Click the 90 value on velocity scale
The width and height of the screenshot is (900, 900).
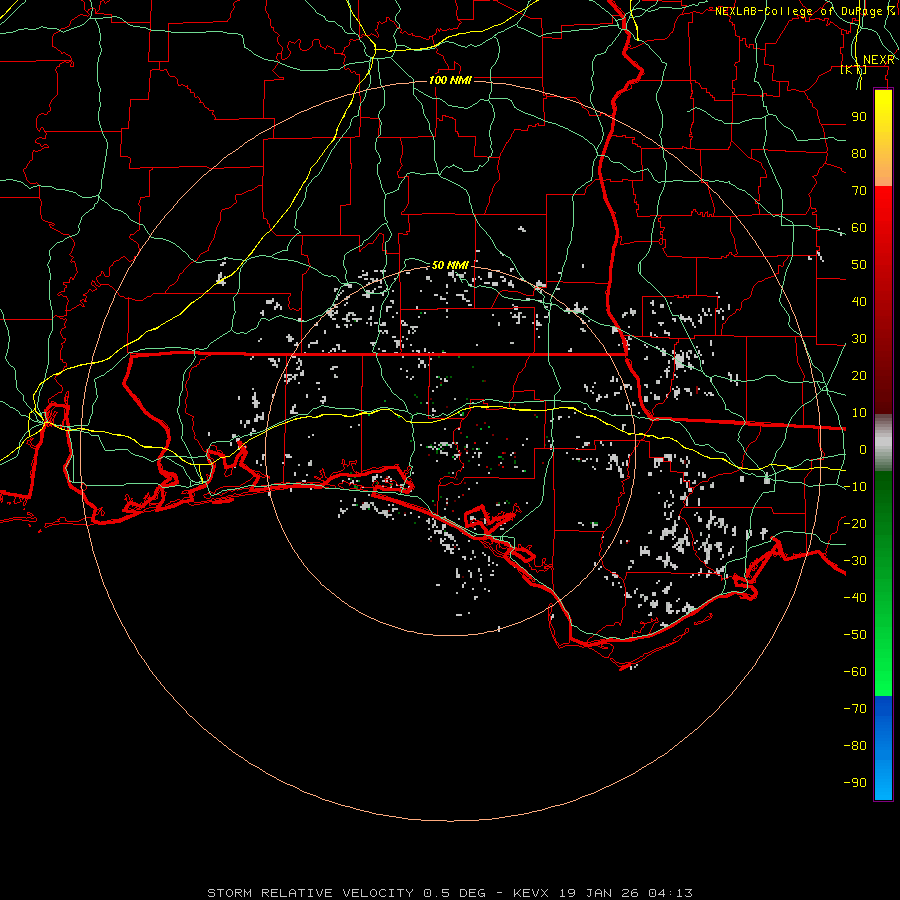(859, 117)
